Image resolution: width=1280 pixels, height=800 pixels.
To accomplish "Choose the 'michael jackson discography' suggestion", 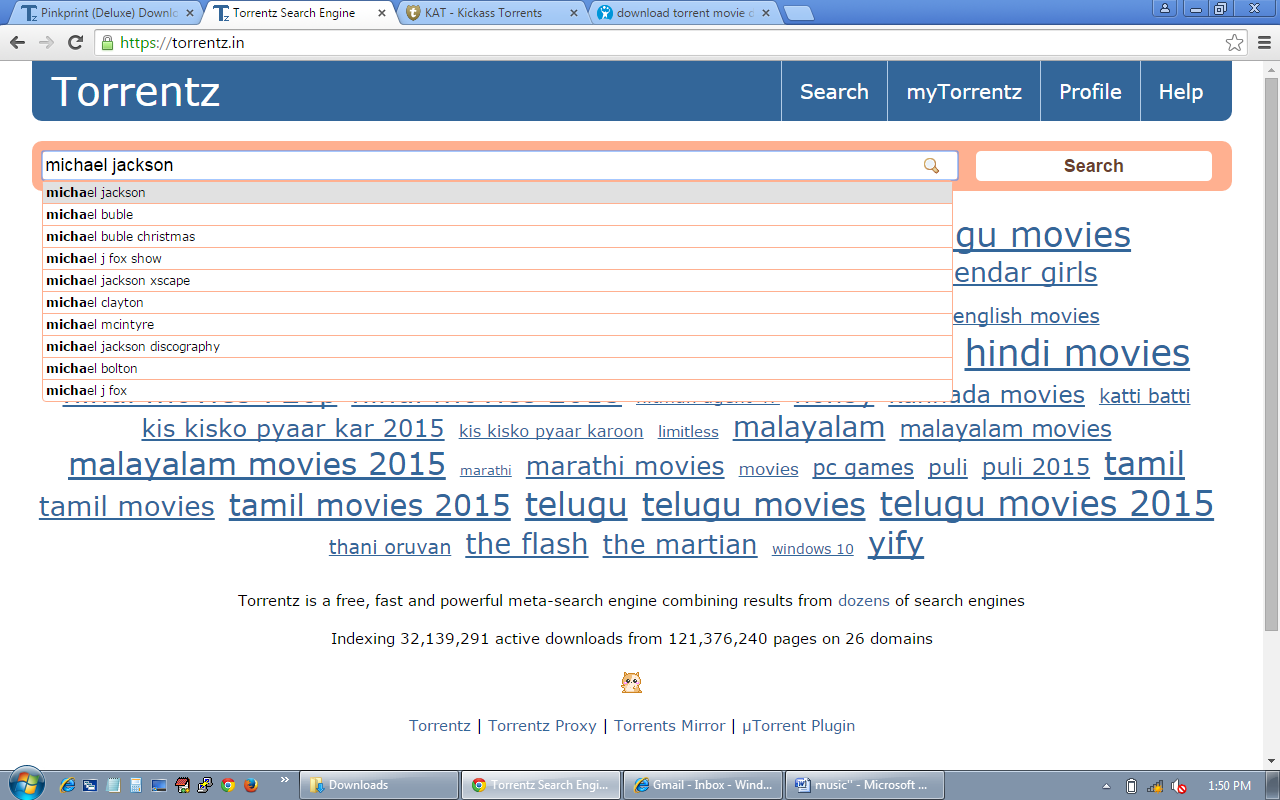I will tap(497, 346).
